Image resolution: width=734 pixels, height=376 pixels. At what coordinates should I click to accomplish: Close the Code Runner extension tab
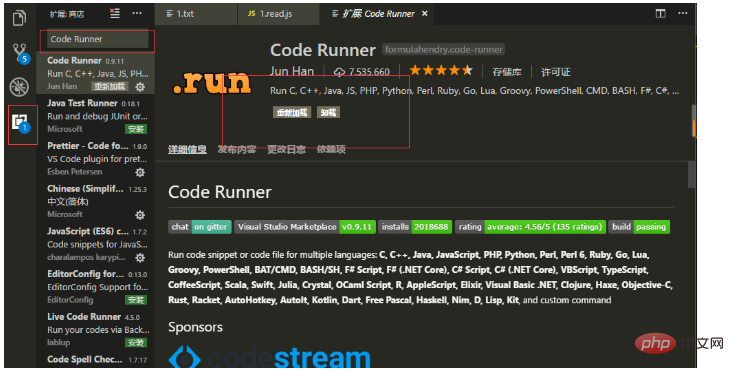[425, 14]
